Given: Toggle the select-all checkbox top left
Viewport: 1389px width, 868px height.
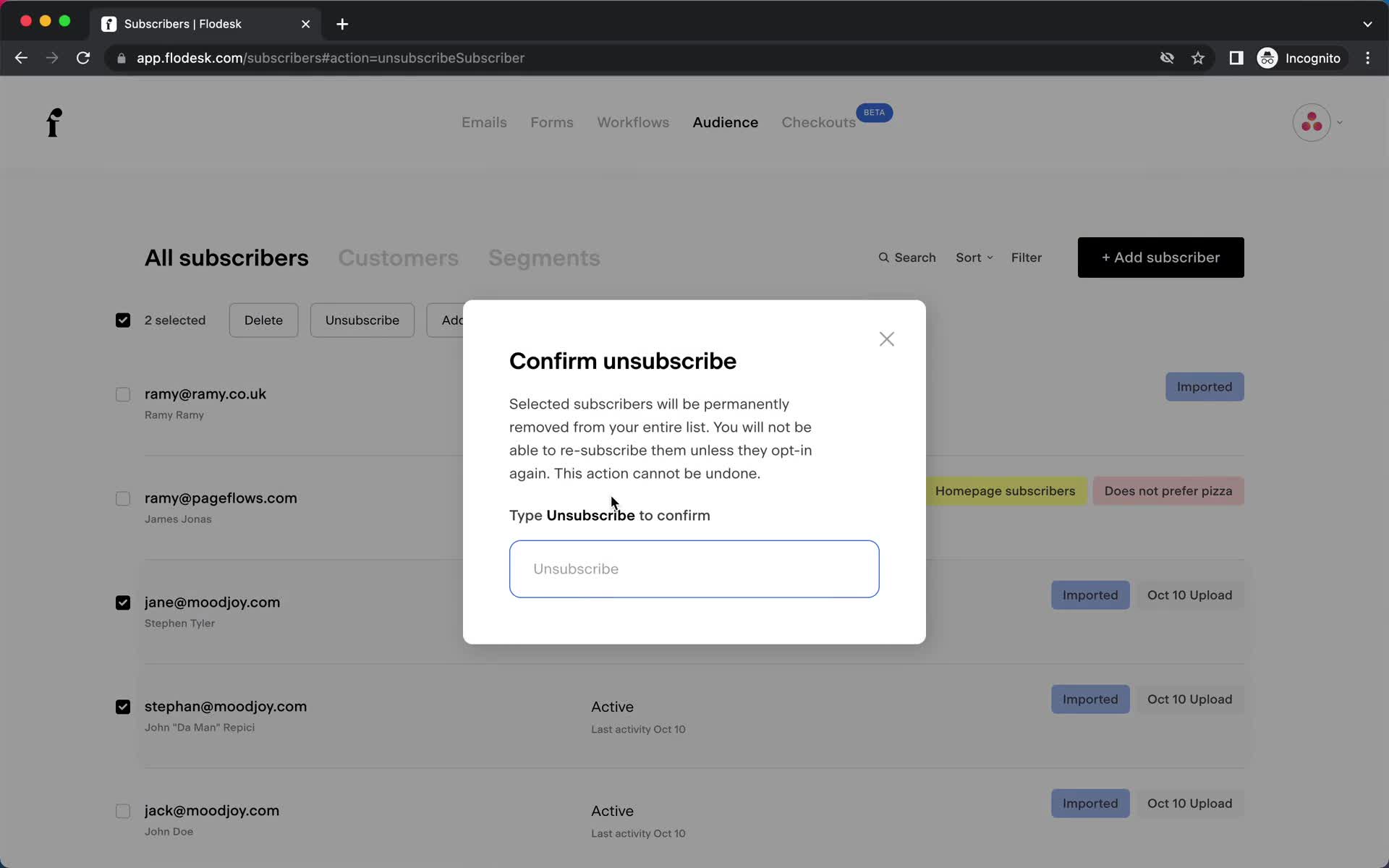Looking at the screenshot, I should (x=122, y=320).
